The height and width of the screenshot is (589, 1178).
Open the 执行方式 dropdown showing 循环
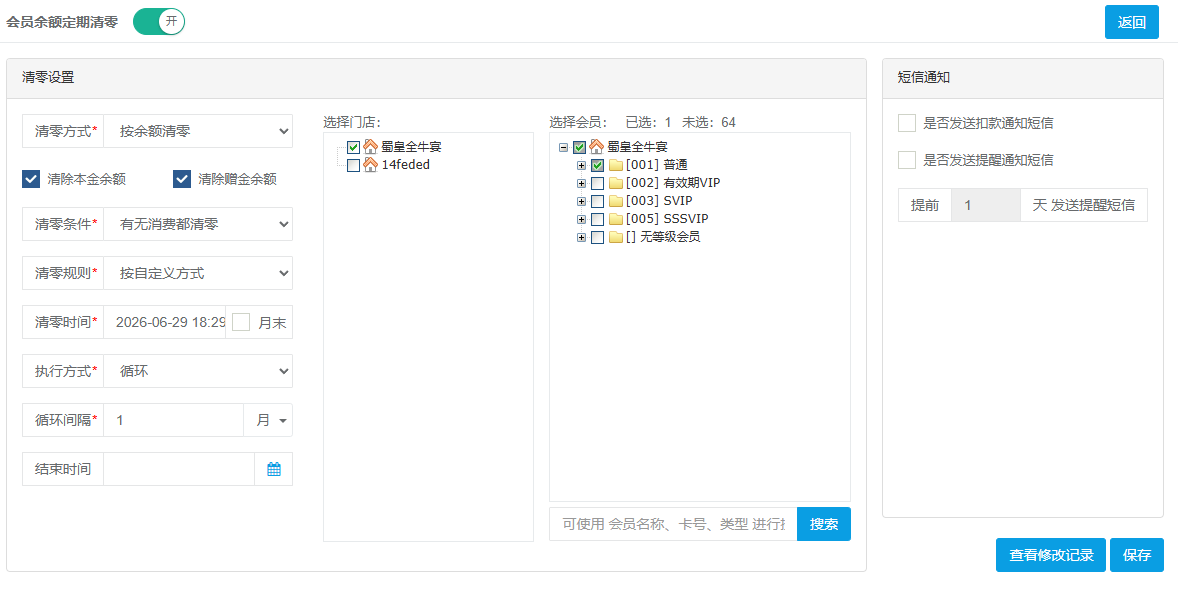coord(198,371)
